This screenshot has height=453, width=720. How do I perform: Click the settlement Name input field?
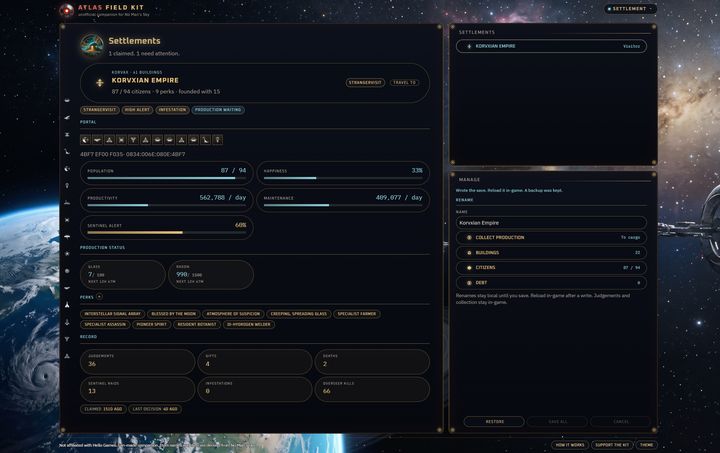(551, 223)
